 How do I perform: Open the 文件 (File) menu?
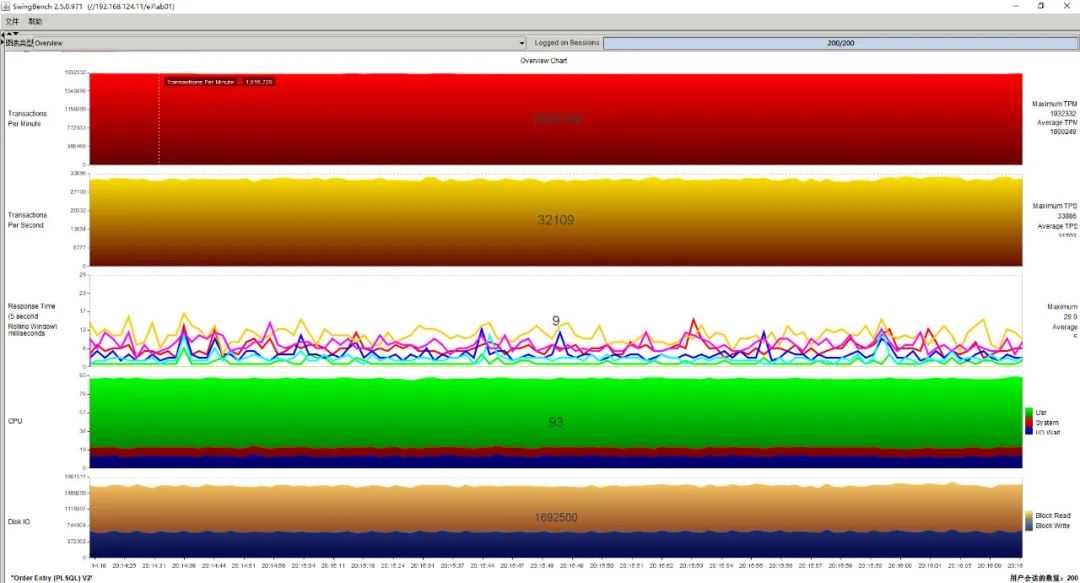(13, 21)
